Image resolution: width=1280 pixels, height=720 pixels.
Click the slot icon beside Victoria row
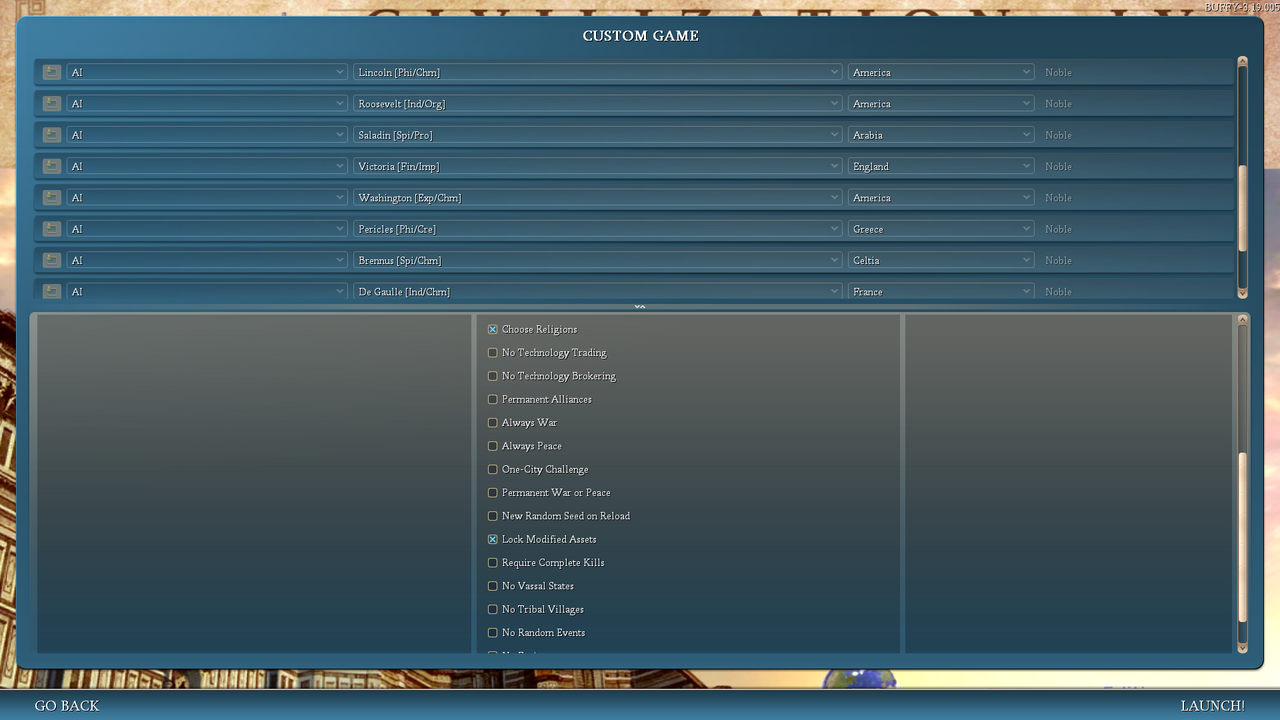pos(52,166)
